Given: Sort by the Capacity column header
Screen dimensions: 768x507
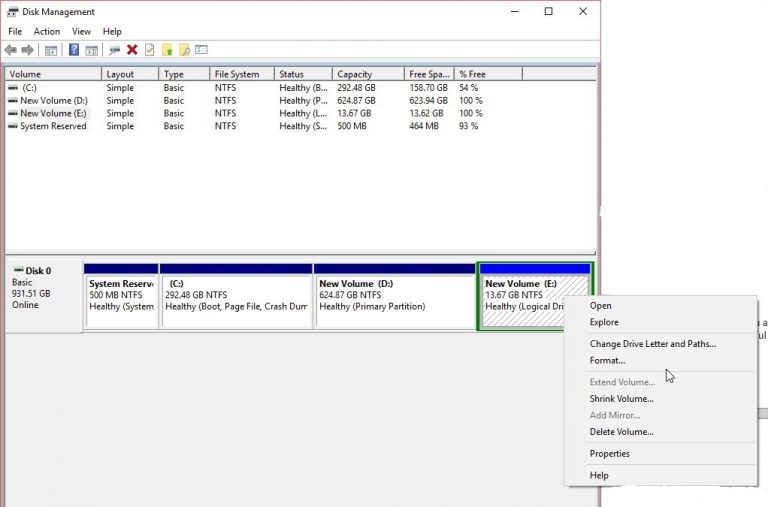Looking at the screenshot, I should pos(355,74).
